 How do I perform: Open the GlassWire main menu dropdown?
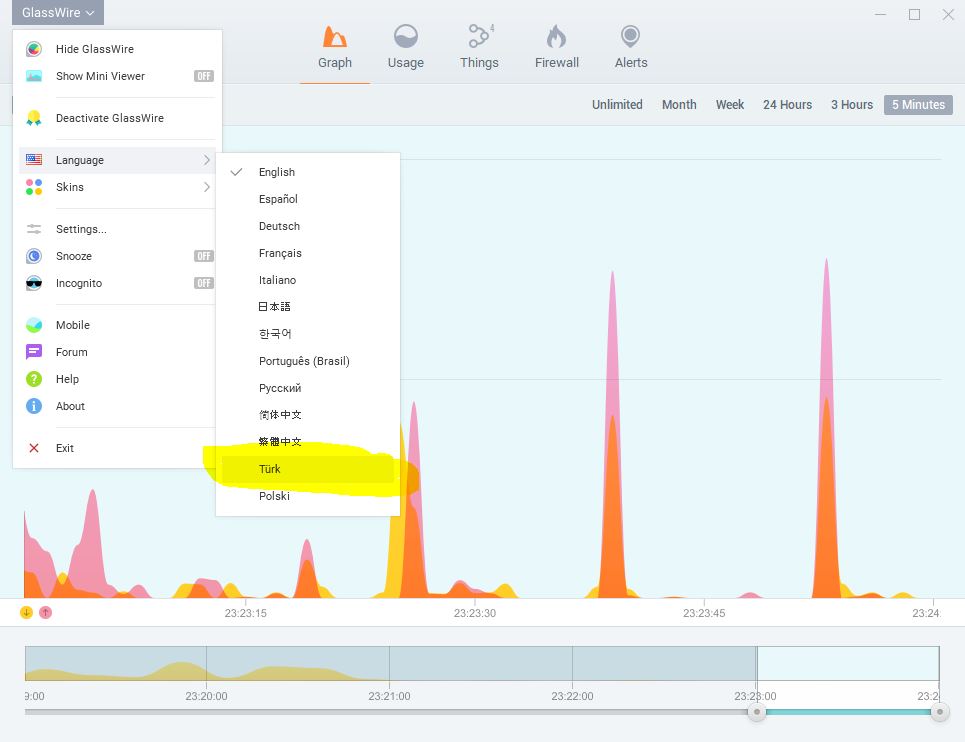tap(58, 12)
